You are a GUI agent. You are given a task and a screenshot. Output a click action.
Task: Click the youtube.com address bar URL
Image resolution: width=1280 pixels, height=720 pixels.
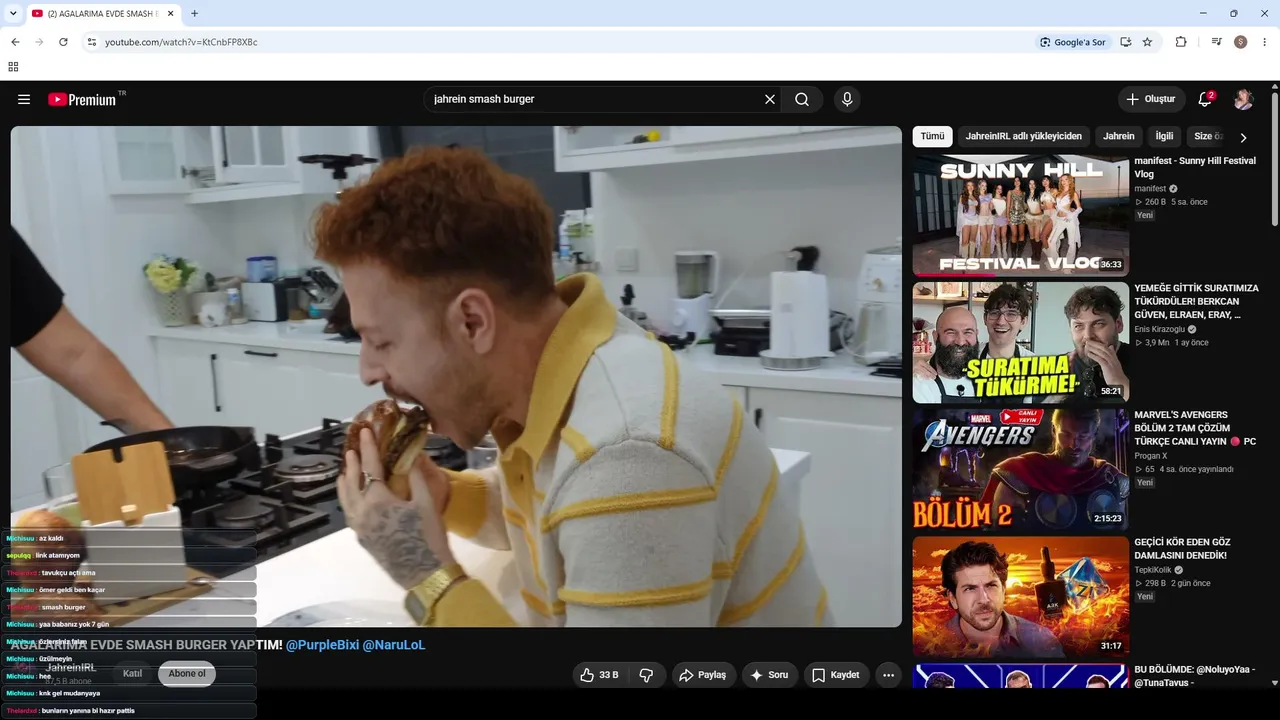pyautogui.click(x=181, y=42)
